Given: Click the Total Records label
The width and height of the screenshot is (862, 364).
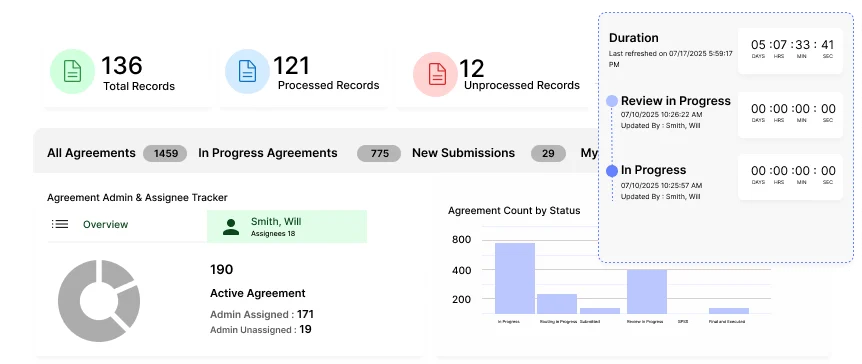Looking at the screenshot, I should pyautogui.click(x=139, y=86).
